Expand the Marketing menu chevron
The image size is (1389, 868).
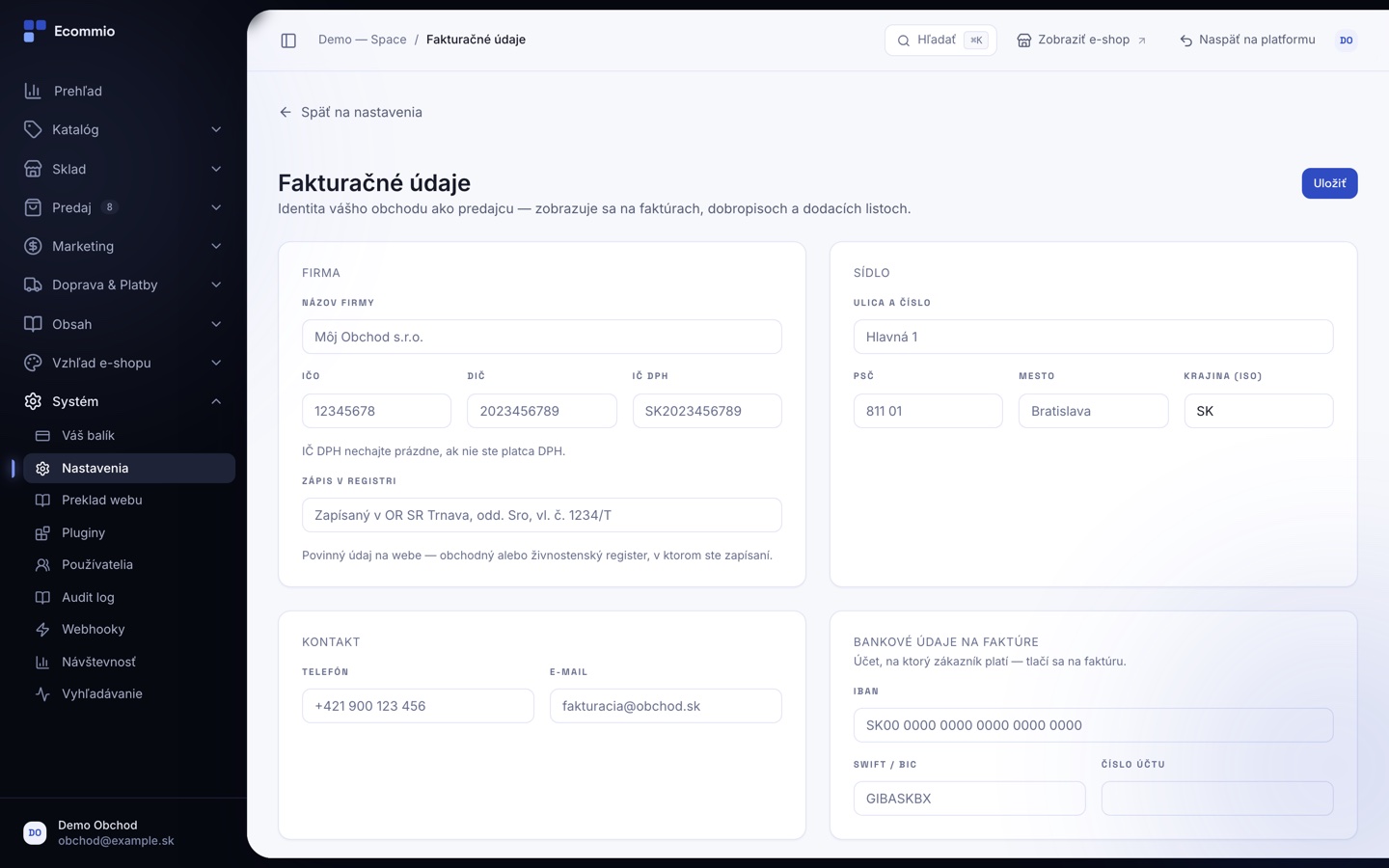[x=216, y=246]
